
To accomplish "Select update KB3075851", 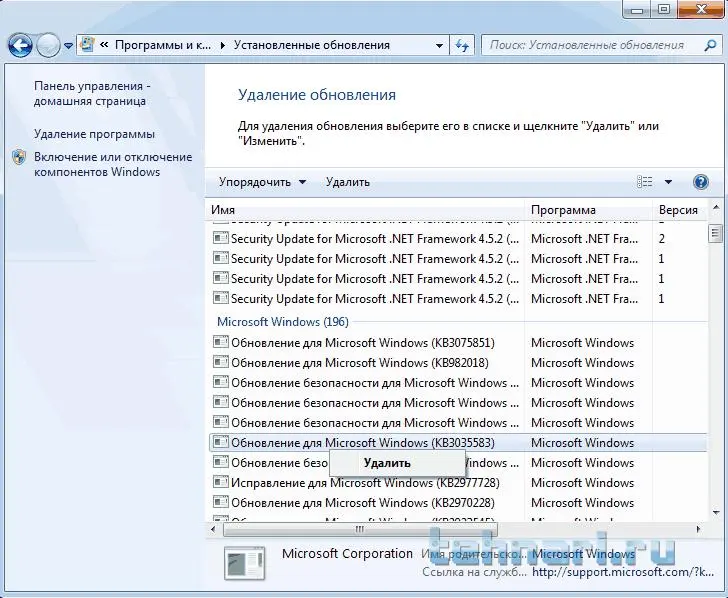I will (458, 343).
